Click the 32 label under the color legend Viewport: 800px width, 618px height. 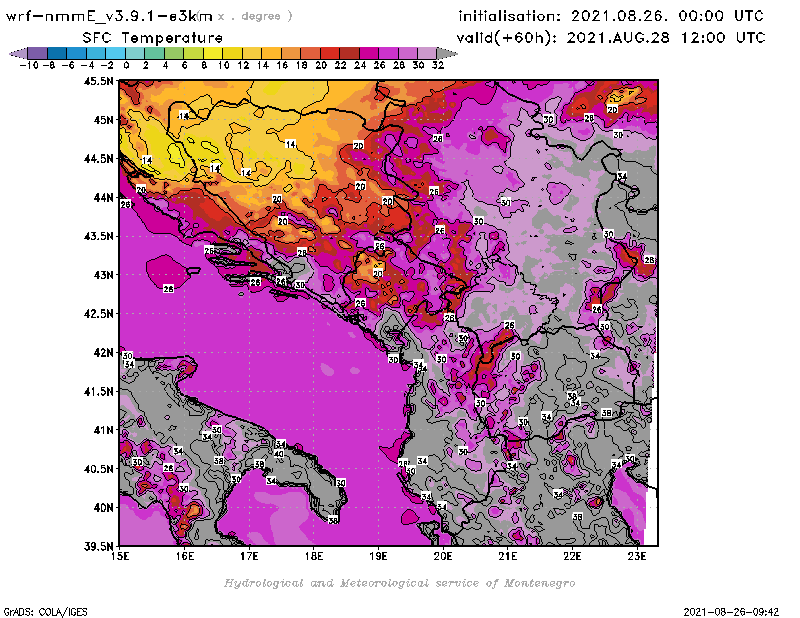click(x=438, y=65)
